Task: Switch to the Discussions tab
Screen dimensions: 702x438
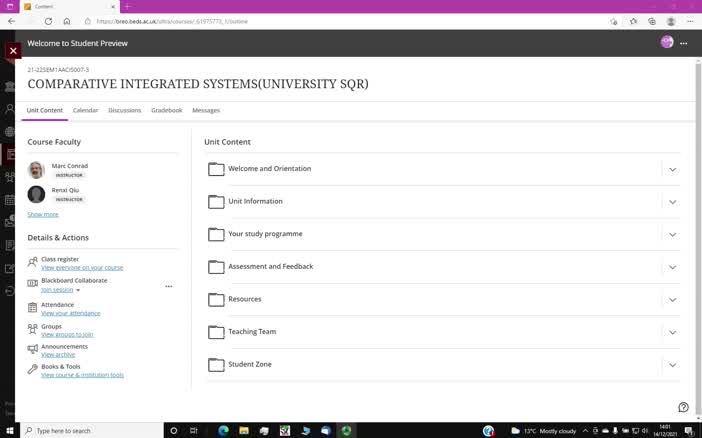Action: click(124, 110)
